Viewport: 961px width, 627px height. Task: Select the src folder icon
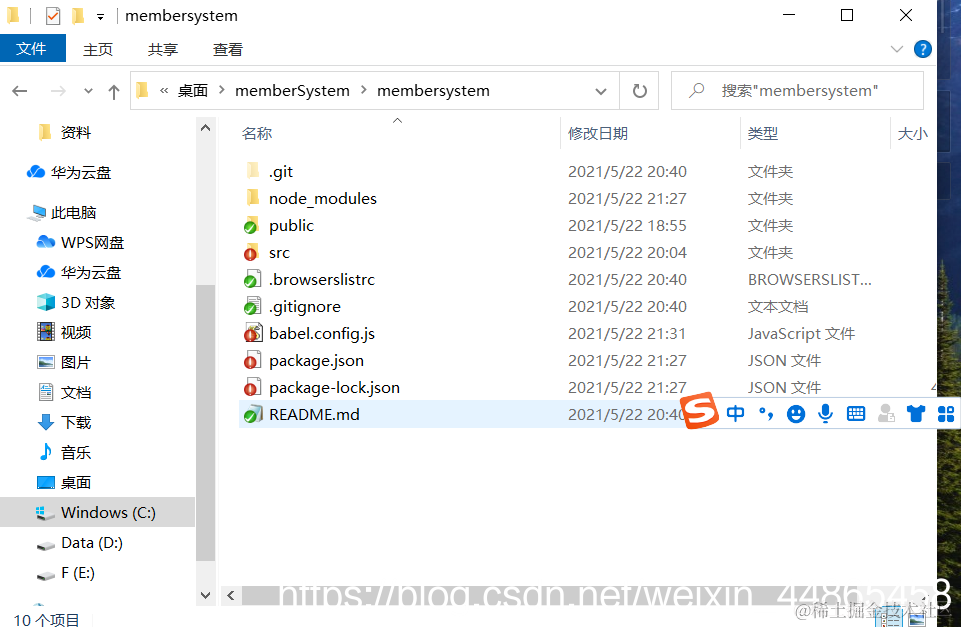tap(251, 253)
